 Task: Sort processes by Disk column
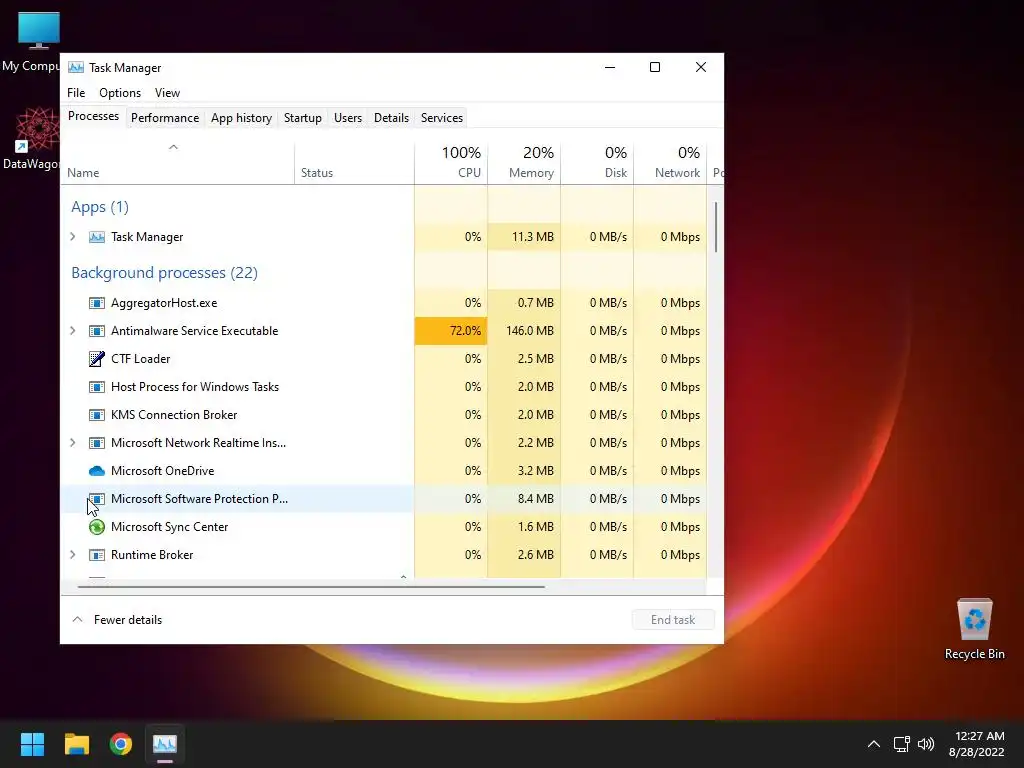(x=597, y=163)
